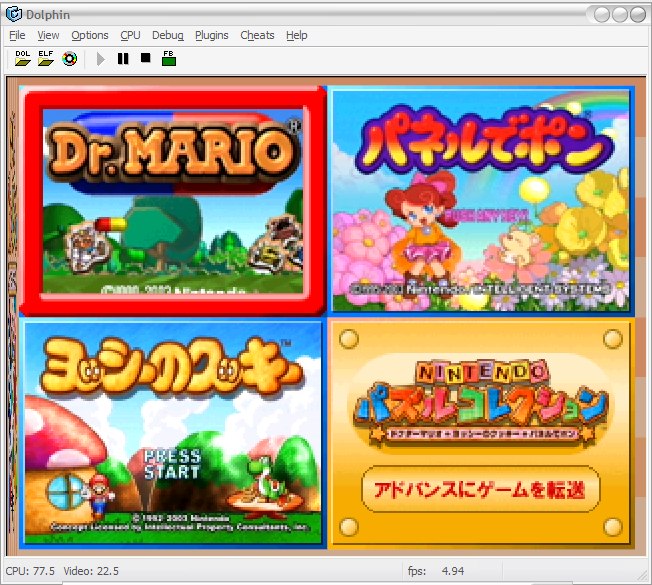Click the red Japanese transfer-to-Advance button

coord(481,489)
